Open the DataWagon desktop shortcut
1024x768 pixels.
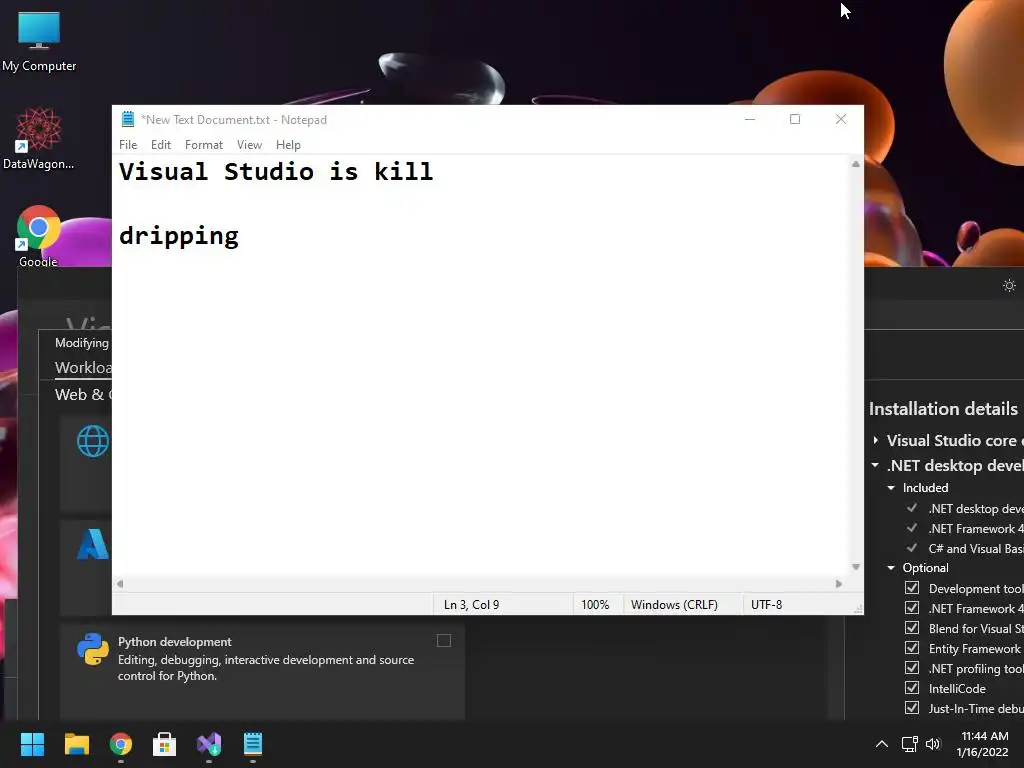[x=39, y=138]
